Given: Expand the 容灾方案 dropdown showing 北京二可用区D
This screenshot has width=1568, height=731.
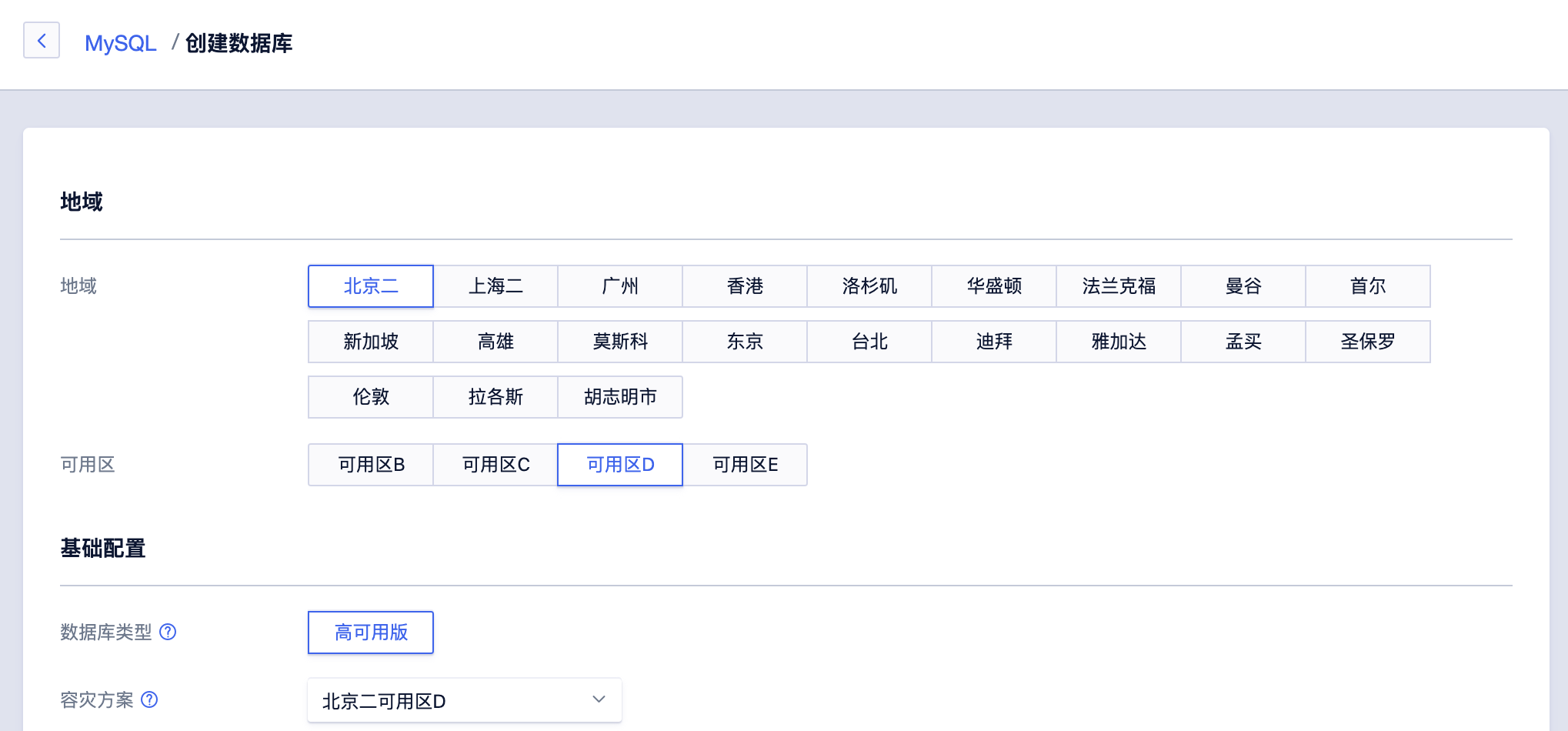Looking at the screenshot, I should tap(464, 700).
